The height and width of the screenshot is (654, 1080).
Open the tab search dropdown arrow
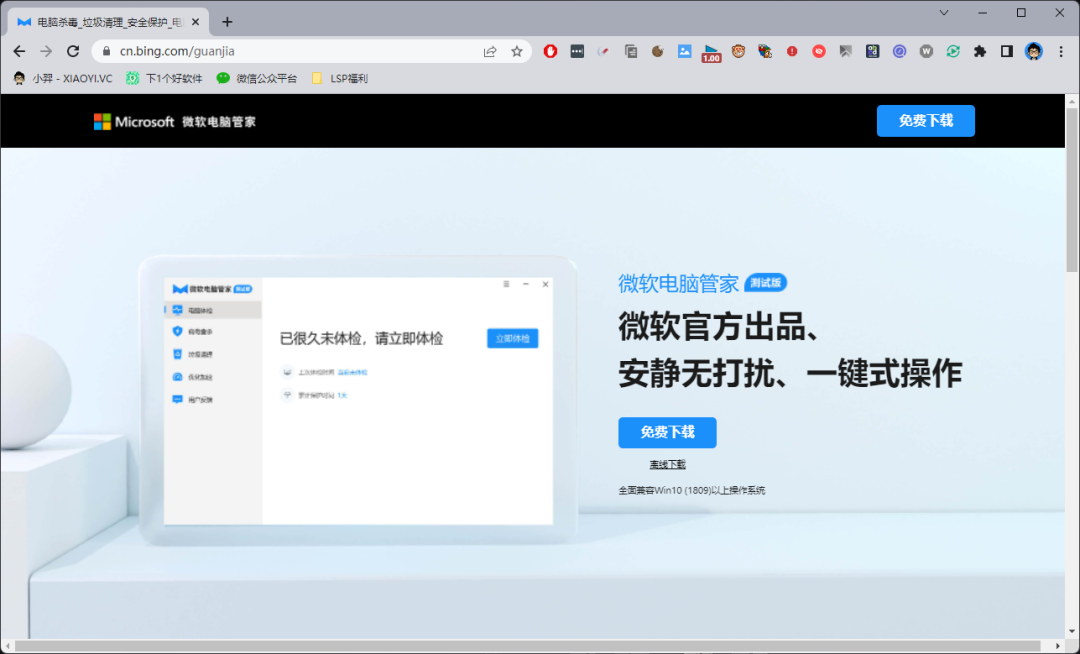coord(944,12)
